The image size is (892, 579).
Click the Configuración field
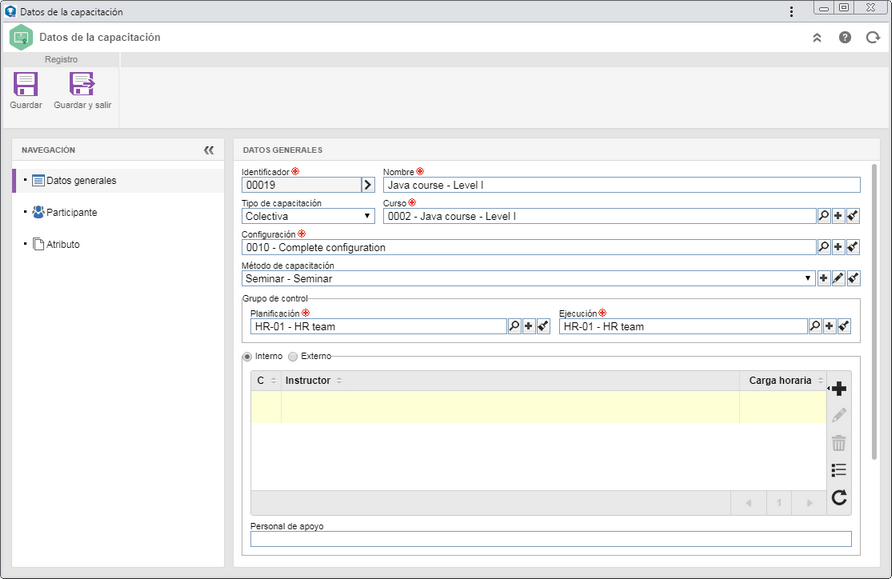[528, 247]
